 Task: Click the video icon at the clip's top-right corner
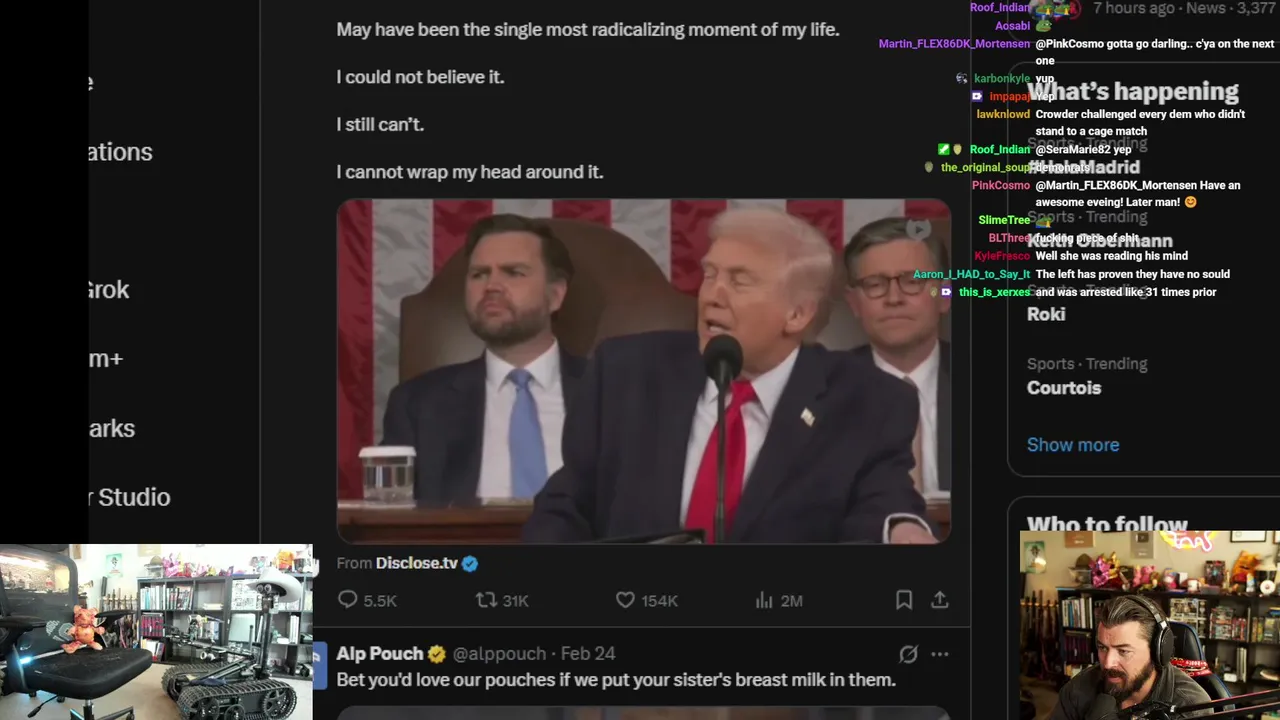click(918, 229)
